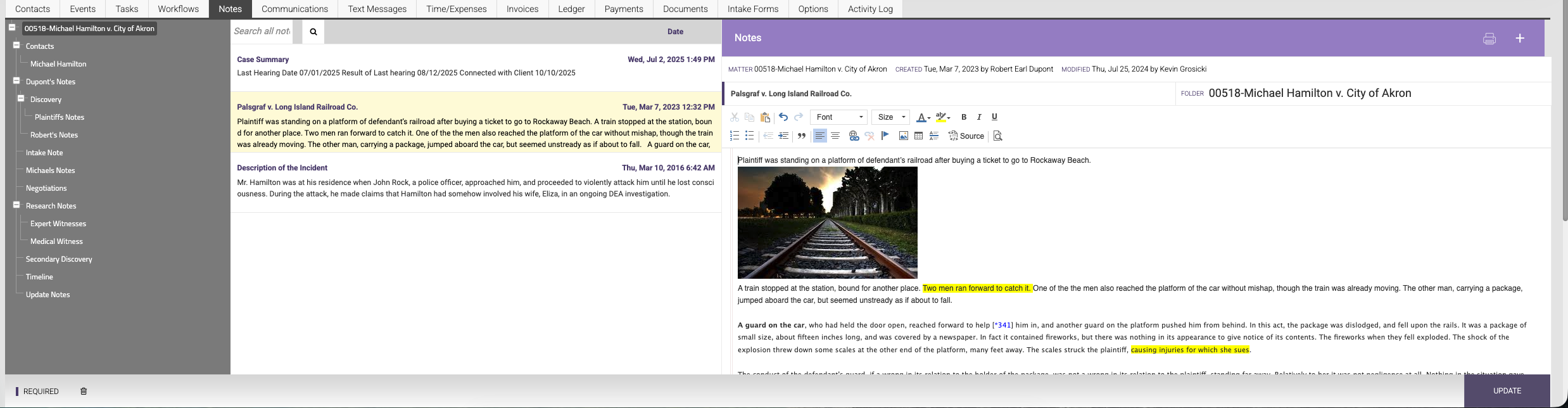Click the UPDATE button
Image resolution: width=1568 pixels, height=408 pixels.
[1507, 391]
